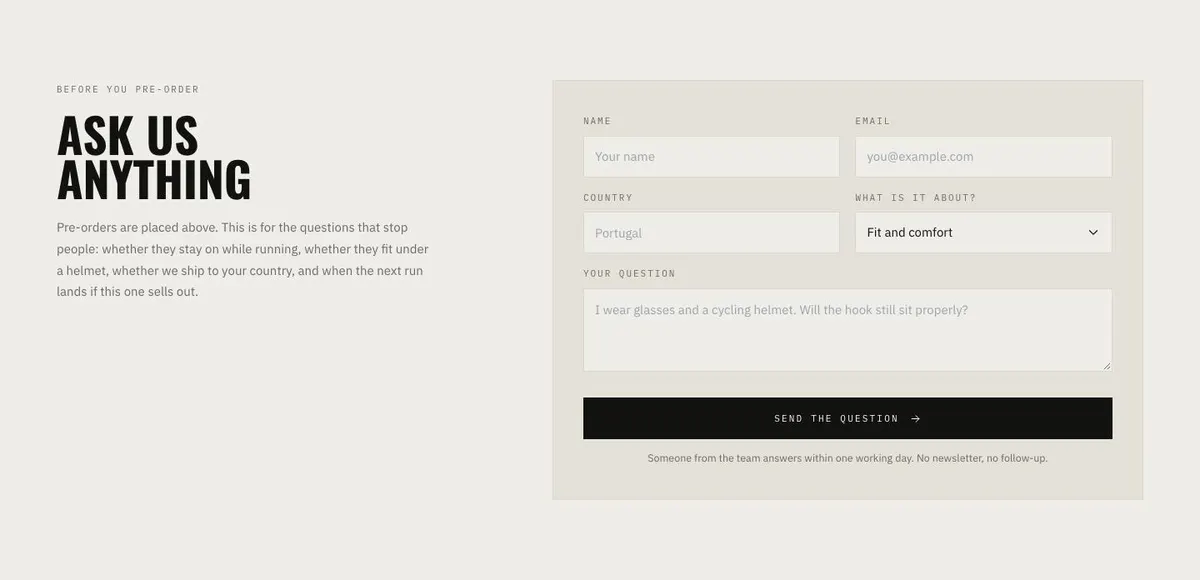Click the 'YOUR QUESTION' label
This screenshot has height=580, width=1200.
pyautogui.click(x=629, y=274)
